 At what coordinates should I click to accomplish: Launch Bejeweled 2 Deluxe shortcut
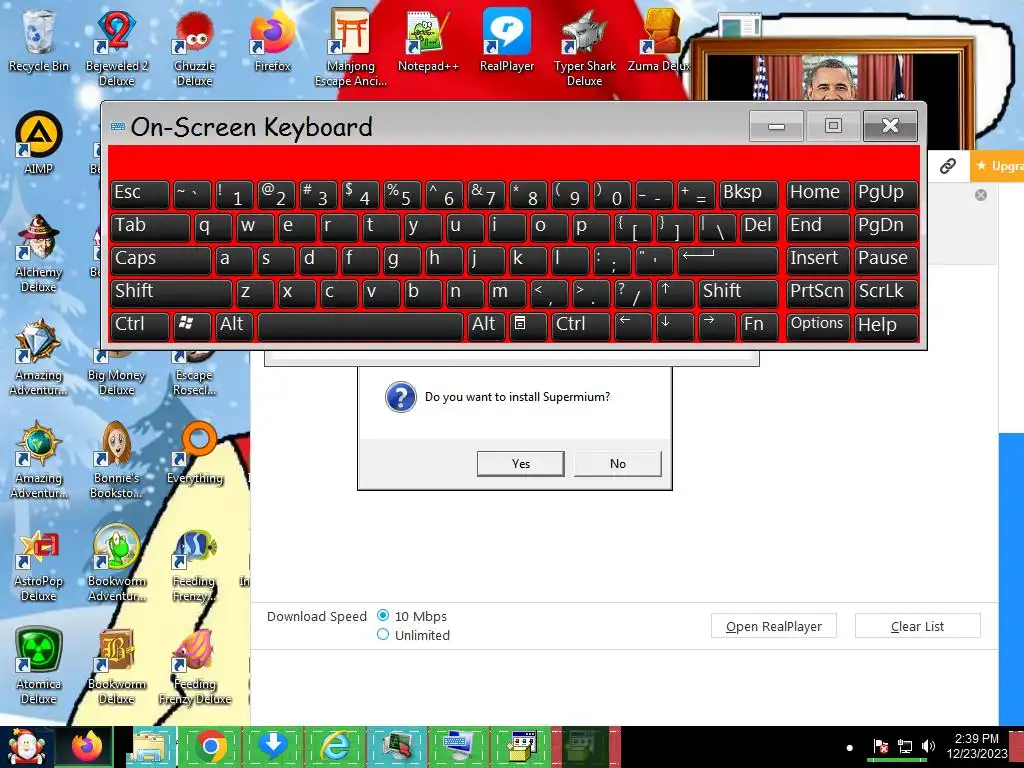pos(117,48)
